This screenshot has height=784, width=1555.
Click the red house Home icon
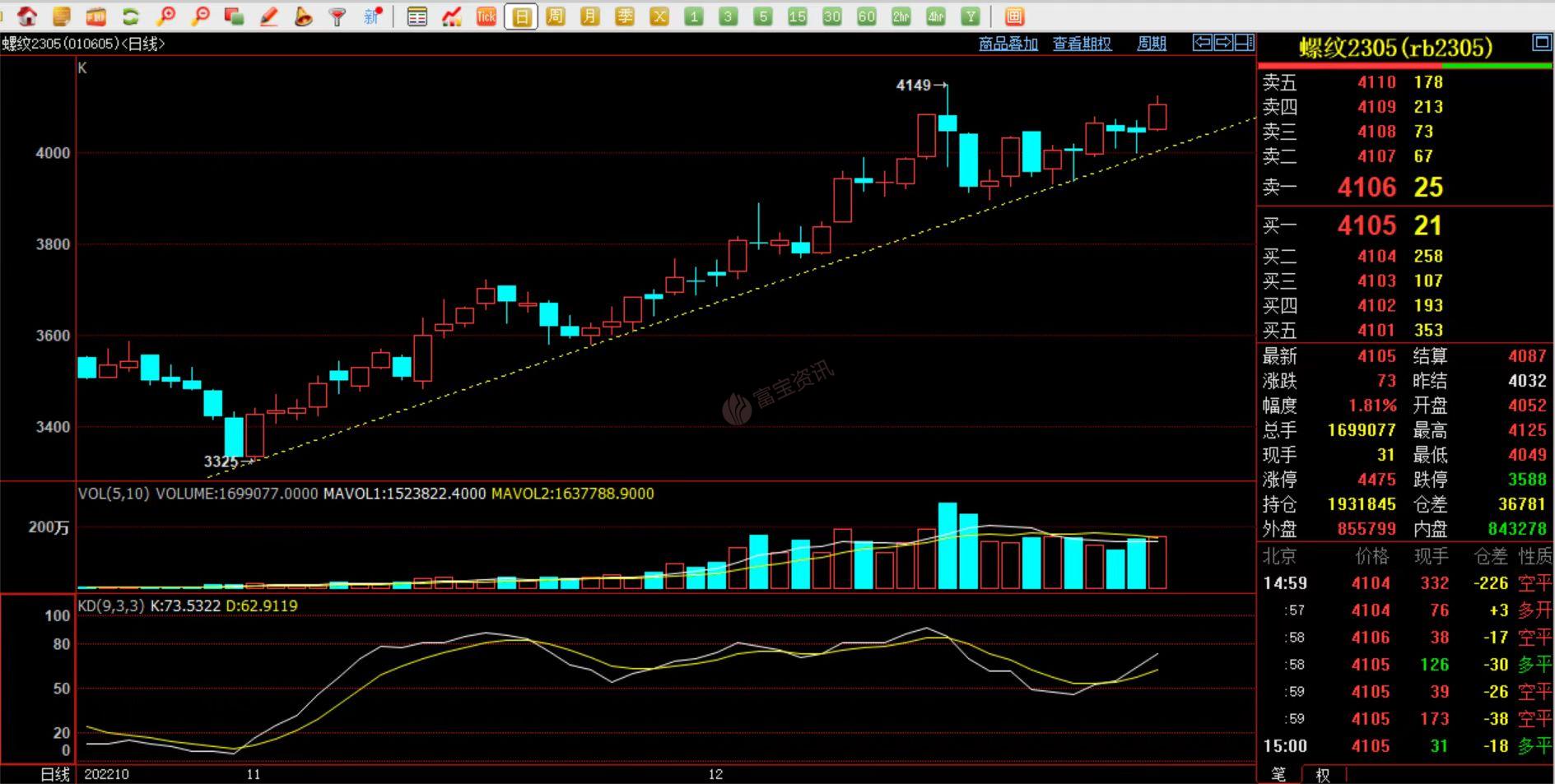coord(27,16)
